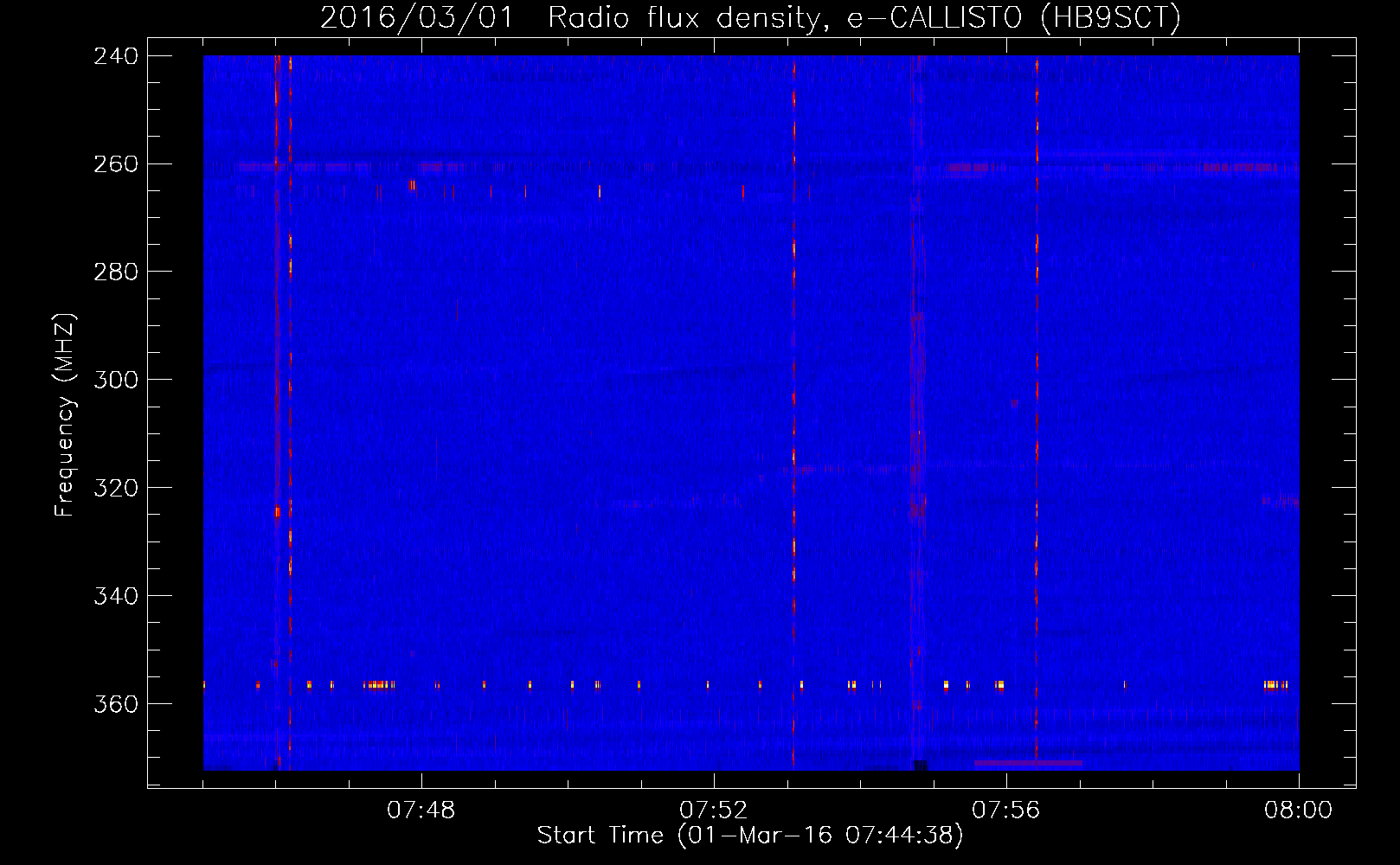Click the 240 frequency tick label

point(116,56)
